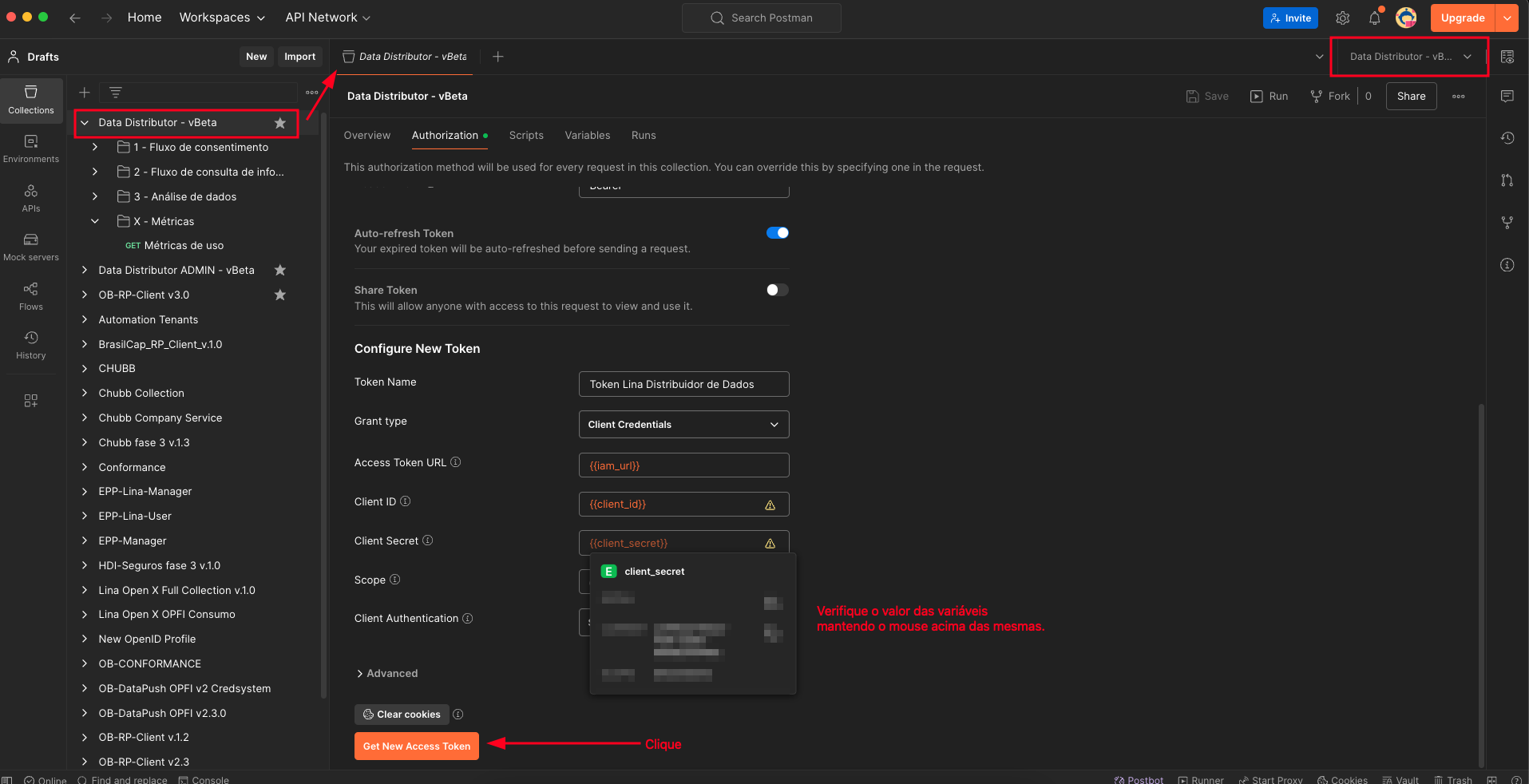Open collection info icon in right sidebar
Image resolution: width=1529 pixels, height=784 pixels.
pyautogui.click(x=1507, y=265)
